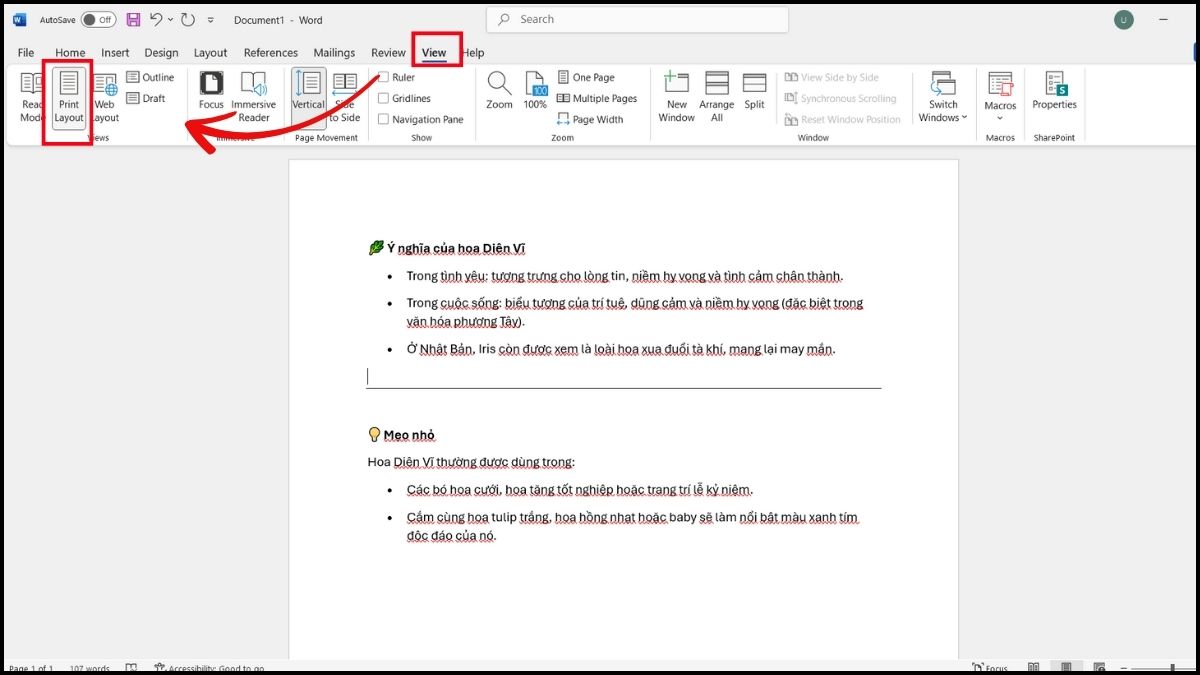Image resolution: width=1200 pixels, height=675 pixels.
Task: Open a New Window
Action: point(676,84)
